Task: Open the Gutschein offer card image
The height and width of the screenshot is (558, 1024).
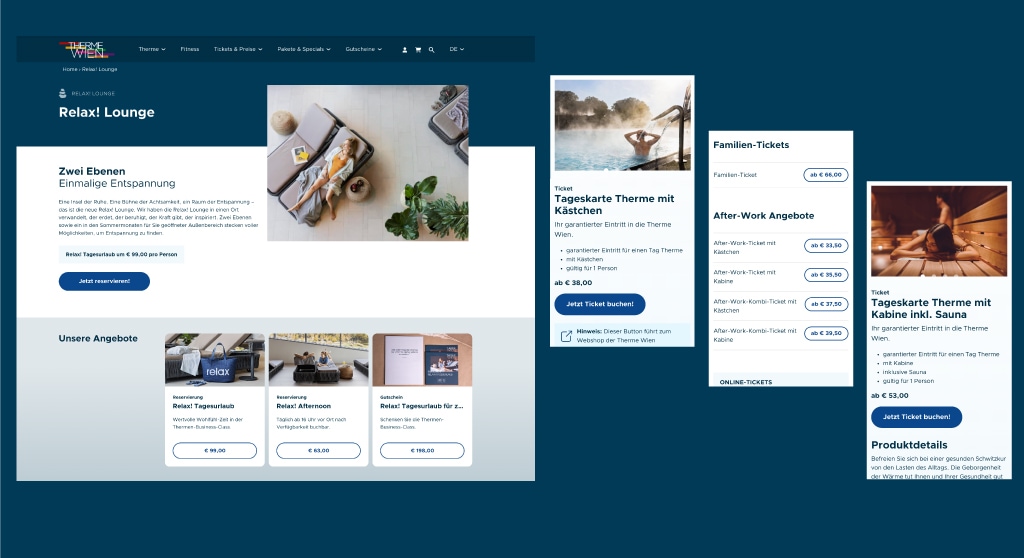Action: [423, 359]
